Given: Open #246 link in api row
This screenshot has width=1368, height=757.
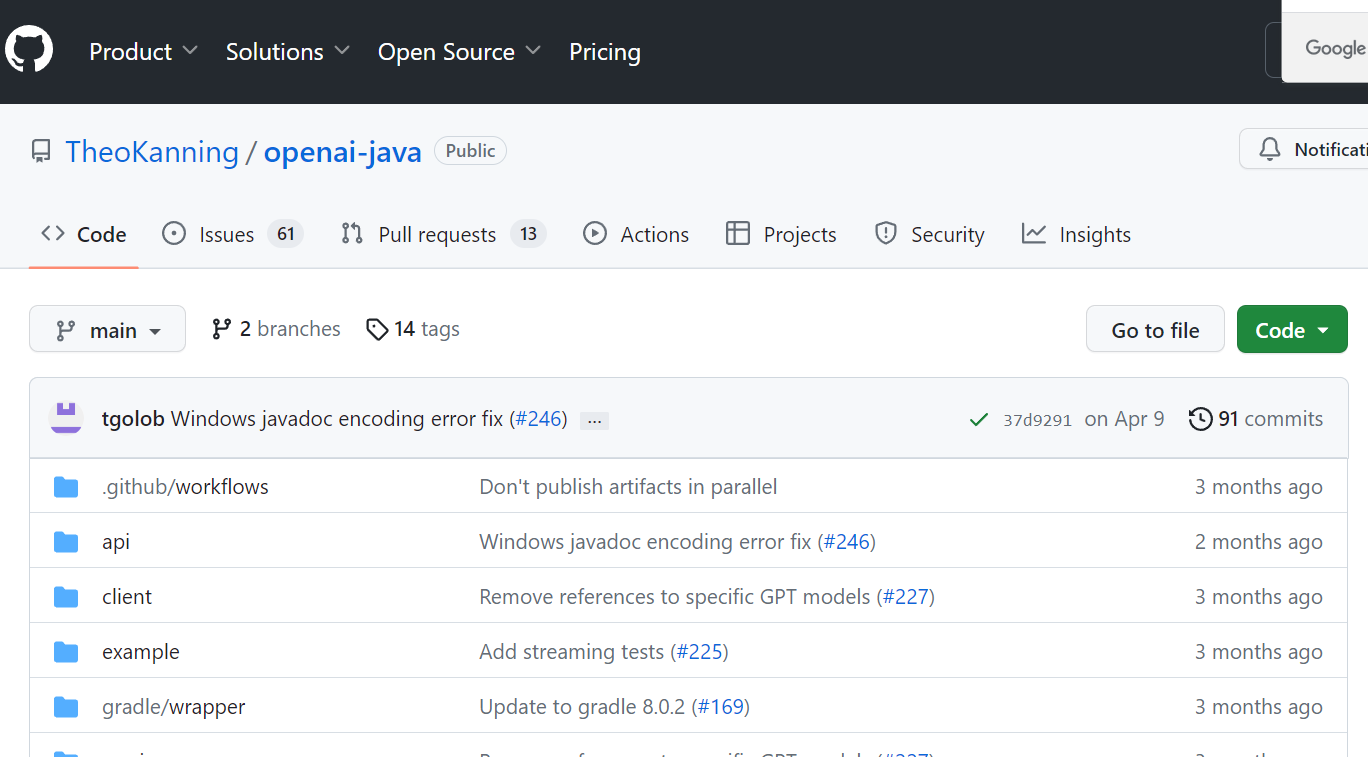Looking at the screenshot, I should (846, 542).
